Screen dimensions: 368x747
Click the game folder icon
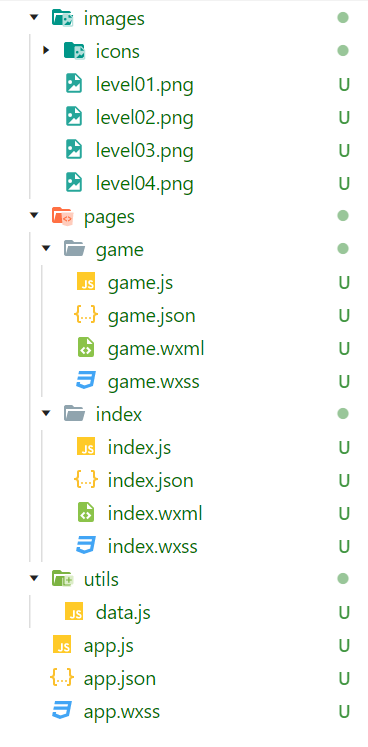pyautogui.click(x=74, y=249)
